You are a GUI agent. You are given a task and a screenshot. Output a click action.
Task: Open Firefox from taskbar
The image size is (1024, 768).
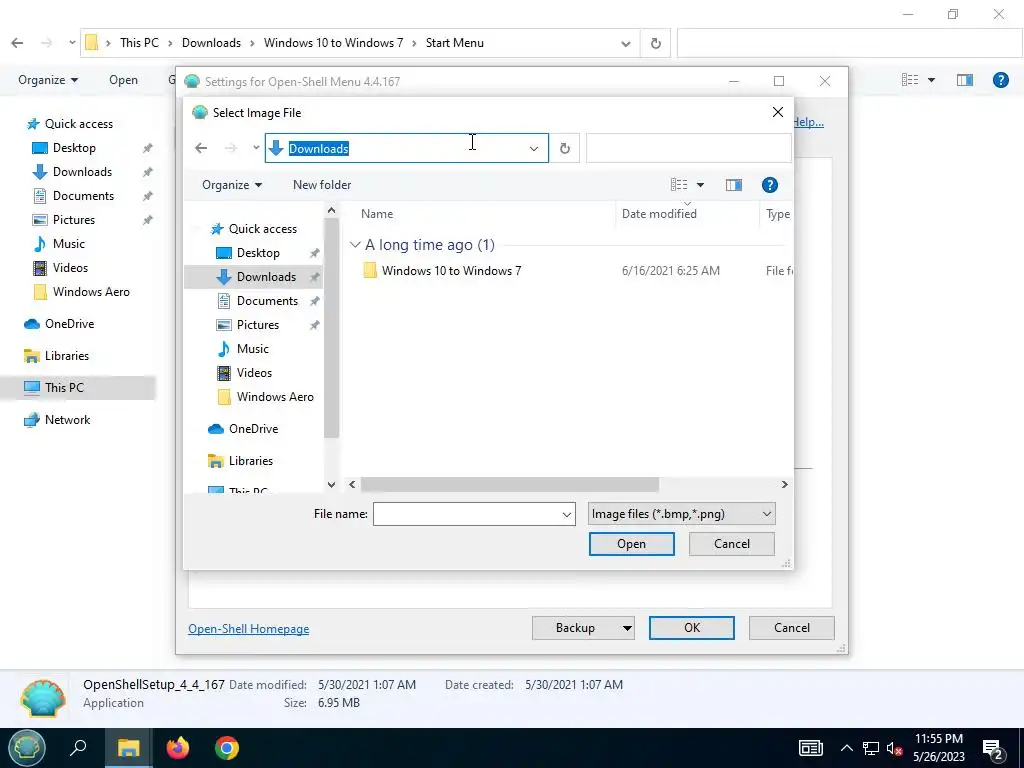tap(177, 748)
